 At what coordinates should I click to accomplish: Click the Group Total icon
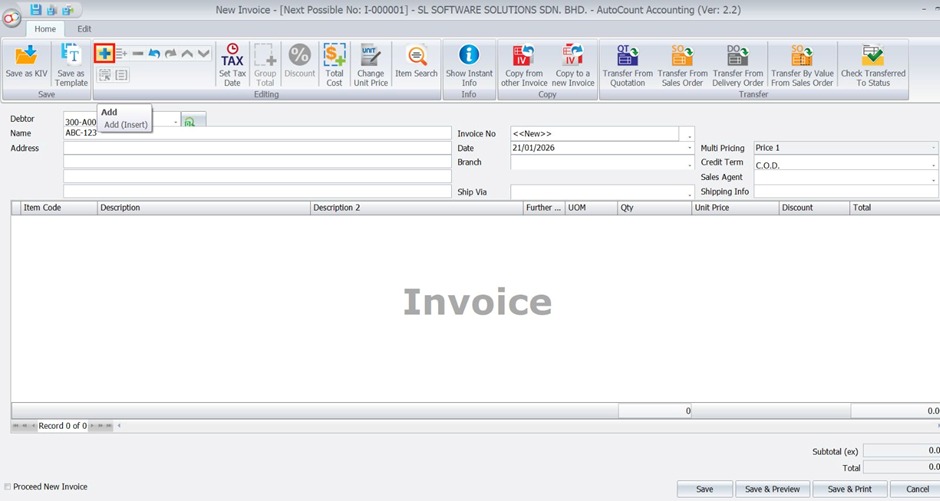click(x=264, y=55)
